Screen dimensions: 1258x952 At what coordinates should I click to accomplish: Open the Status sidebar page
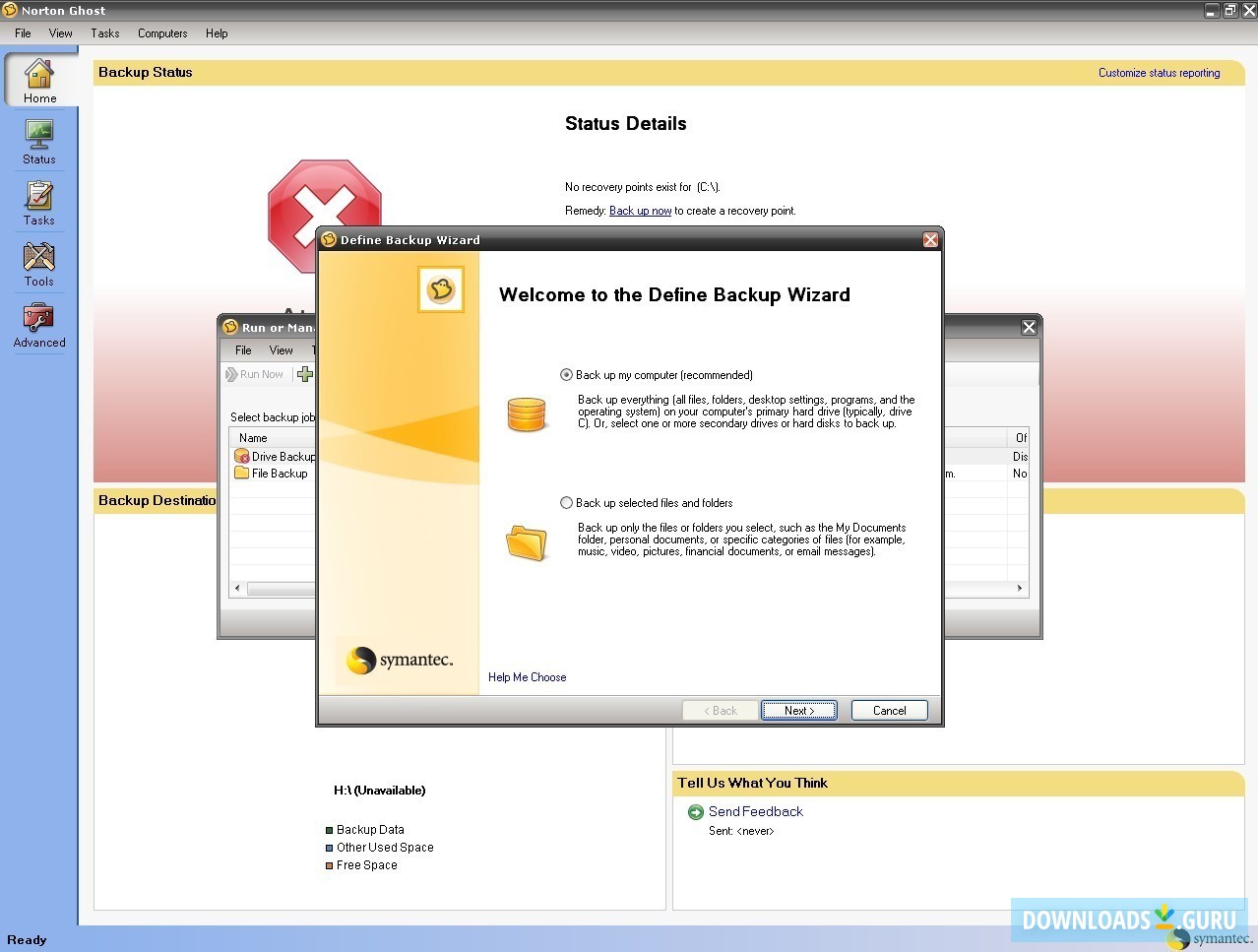(39, 142)
